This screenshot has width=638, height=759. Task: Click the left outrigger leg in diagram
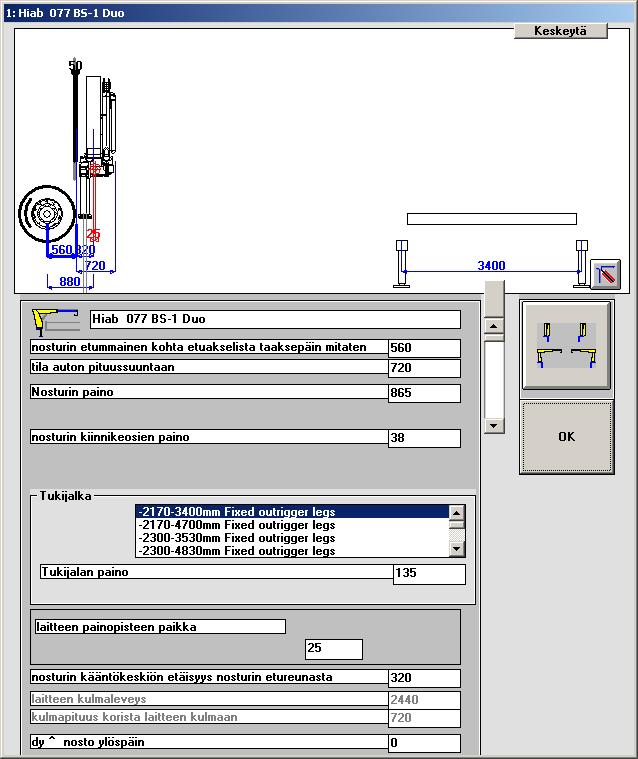click(x=402, y=264)
